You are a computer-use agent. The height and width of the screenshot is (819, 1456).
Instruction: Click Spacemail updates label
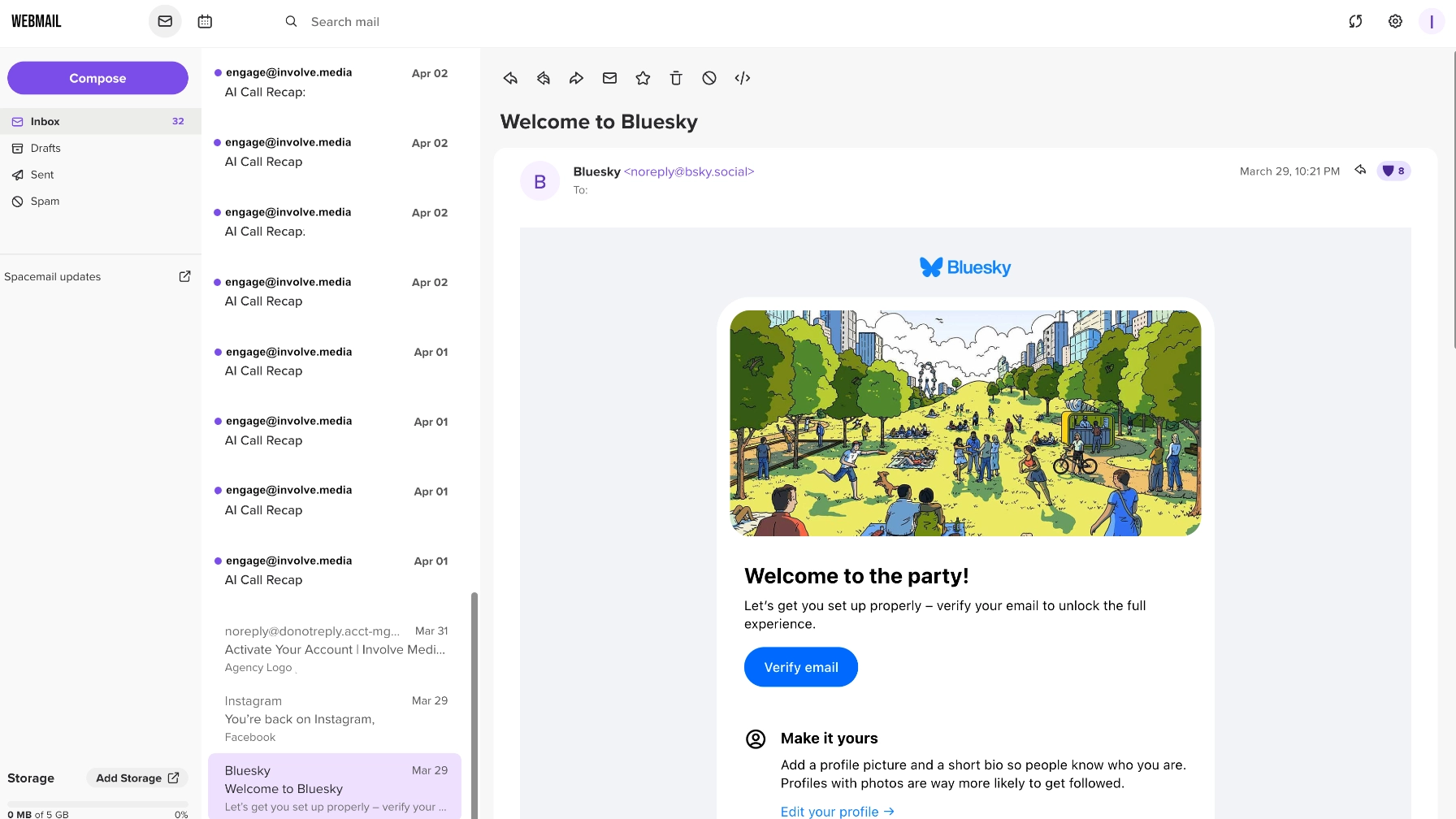[x=53, y=276]
